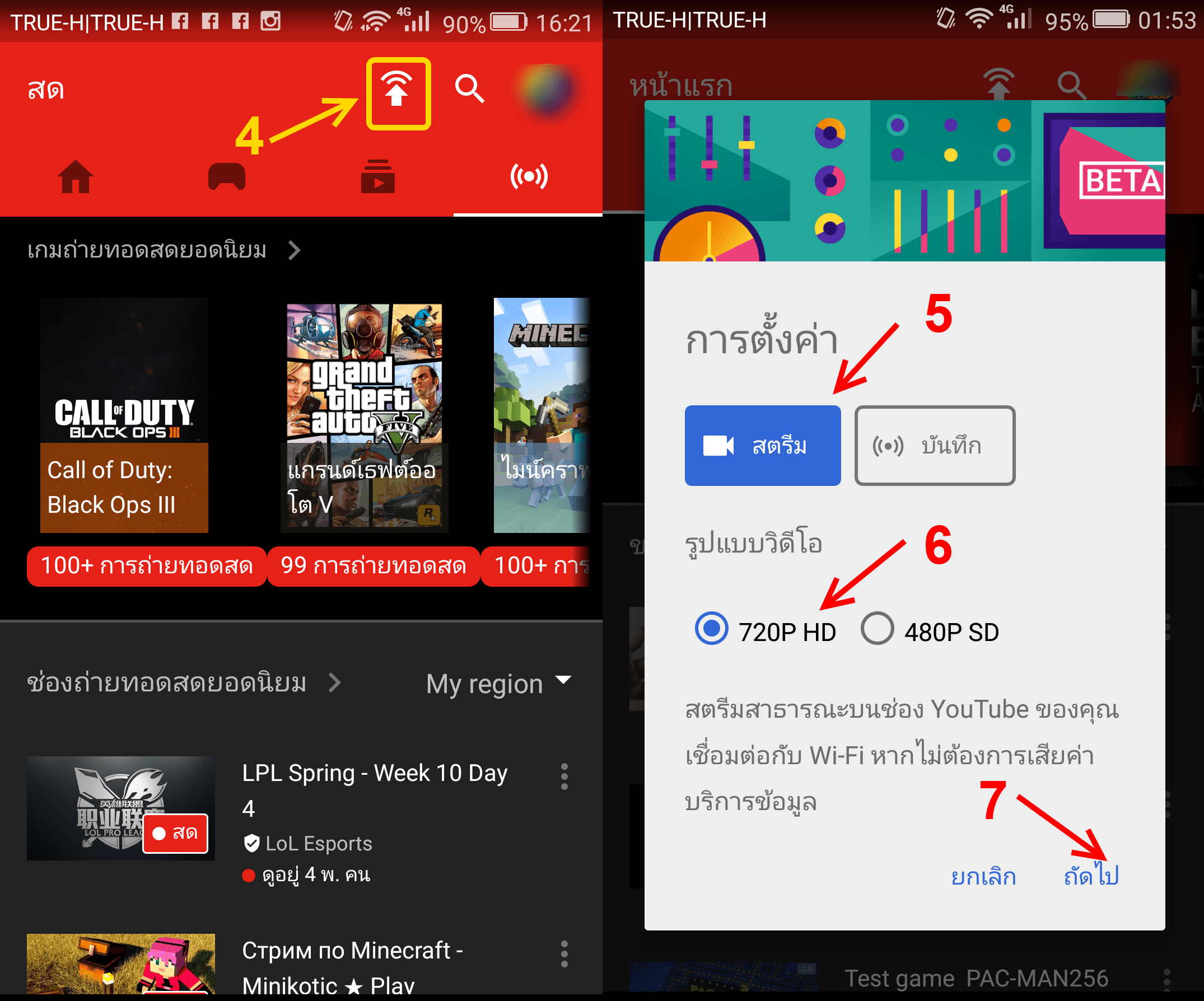Expand the popular live games chevron
Viewport: 1204px width, 1001px height.
294,251
